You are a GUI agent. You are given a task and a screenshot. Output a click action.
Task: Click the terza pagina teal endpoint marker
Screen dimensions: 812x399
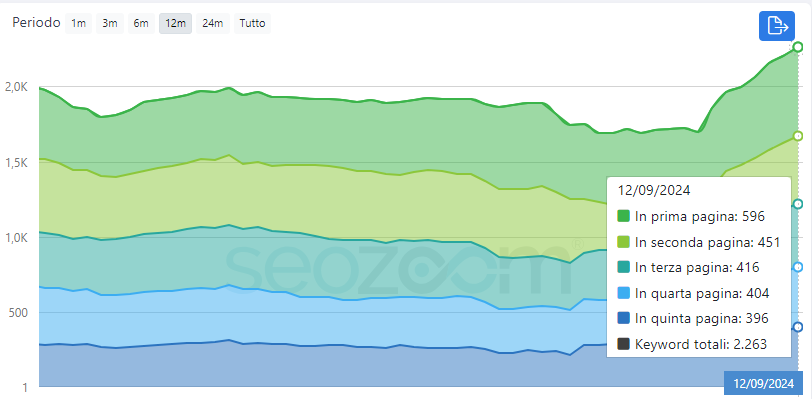pyautogui.click(x=798, y=204)
